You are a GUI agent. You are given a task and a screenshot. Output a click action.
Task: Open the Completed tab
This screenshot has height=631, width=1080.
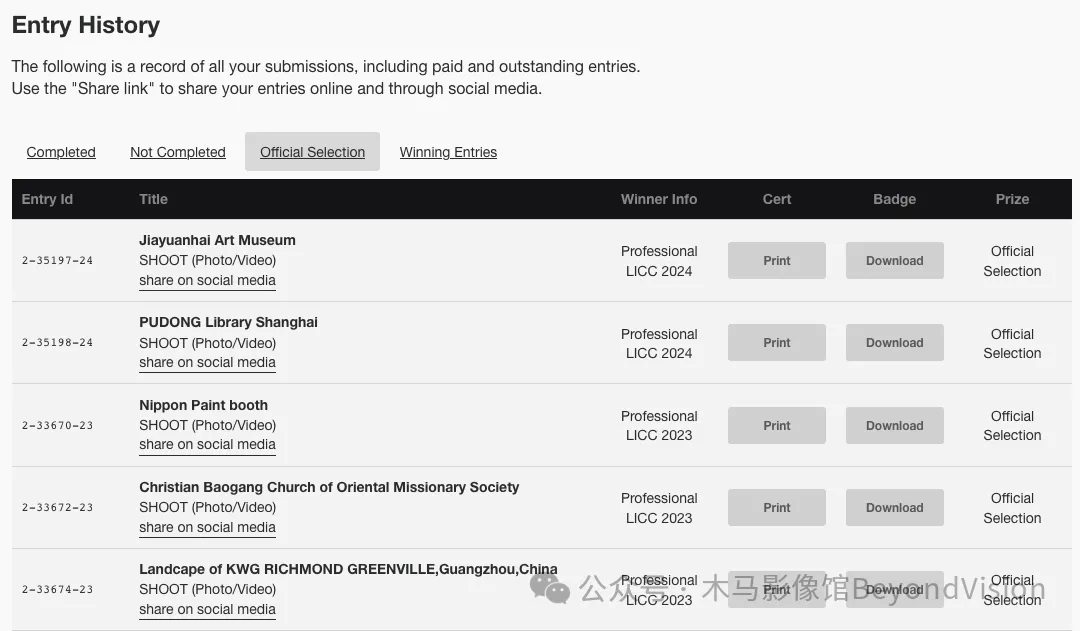click(x=61, y=152)
